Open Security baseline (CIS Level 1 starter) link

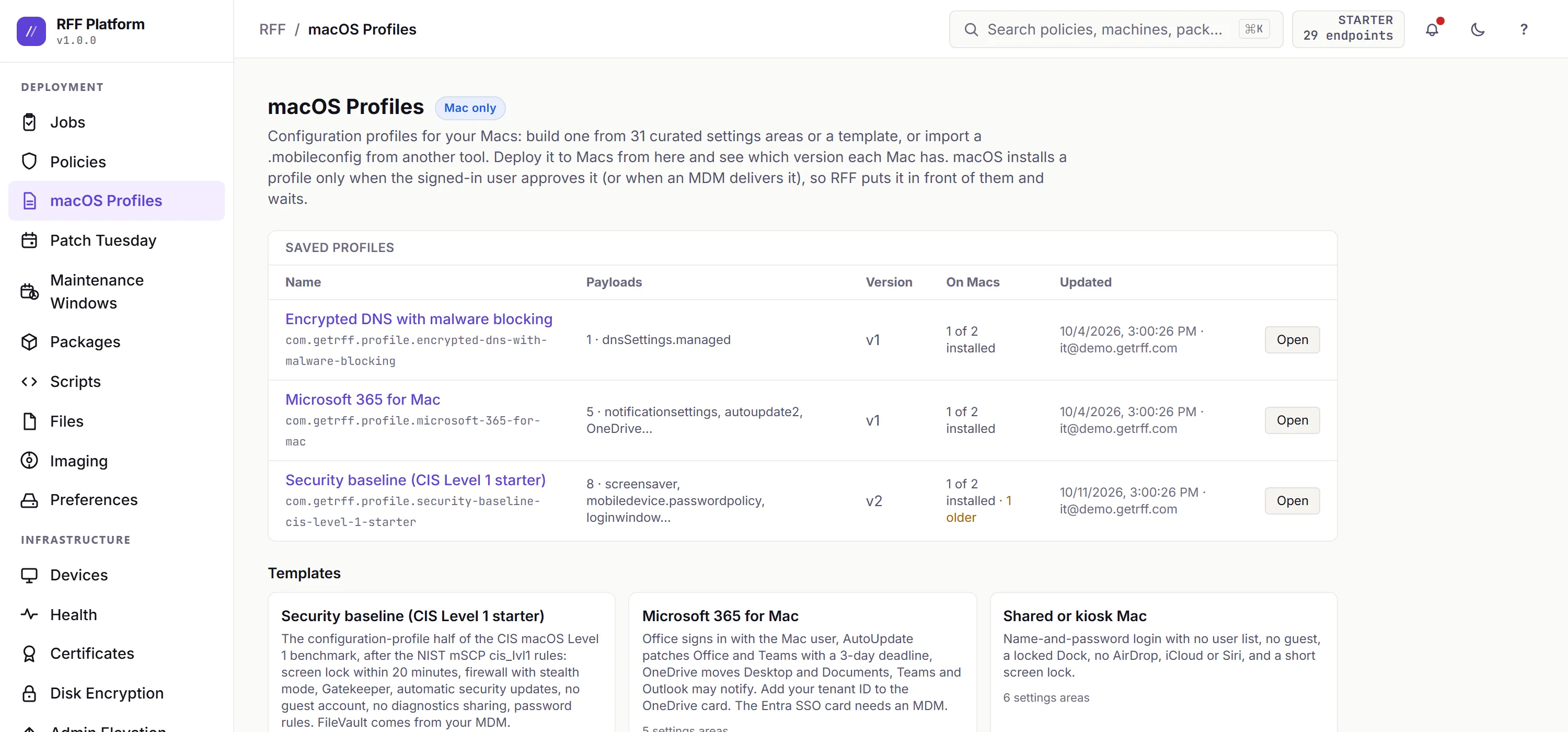pos(415,480)
